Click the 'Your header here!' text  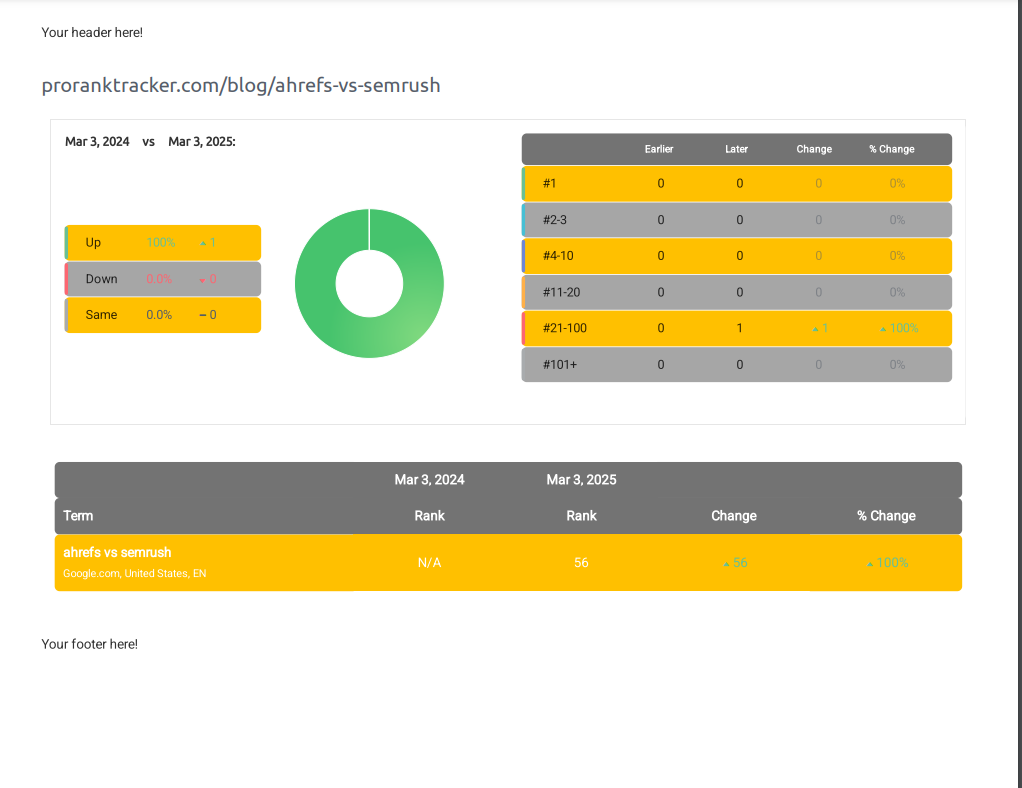point(92,33)
